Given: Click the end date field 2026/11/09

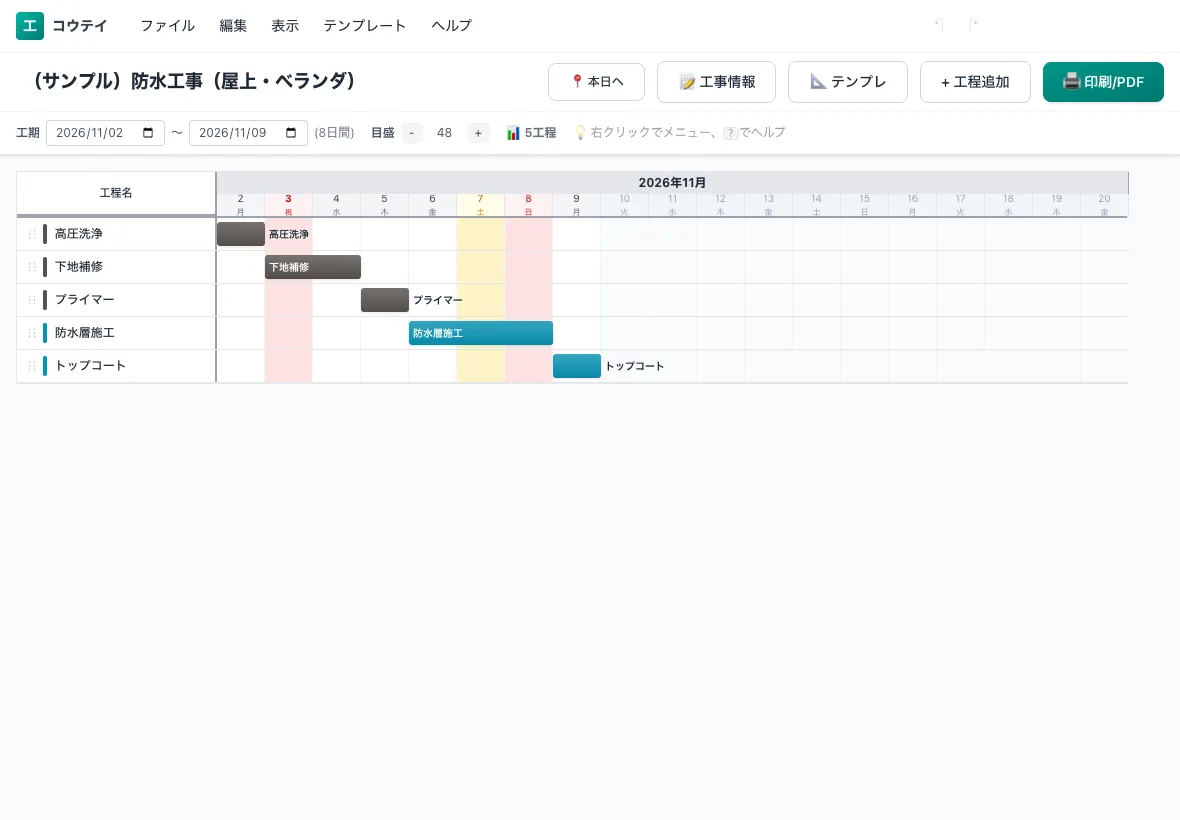Looking at the screenshot, I should click(x=248, y=133).
